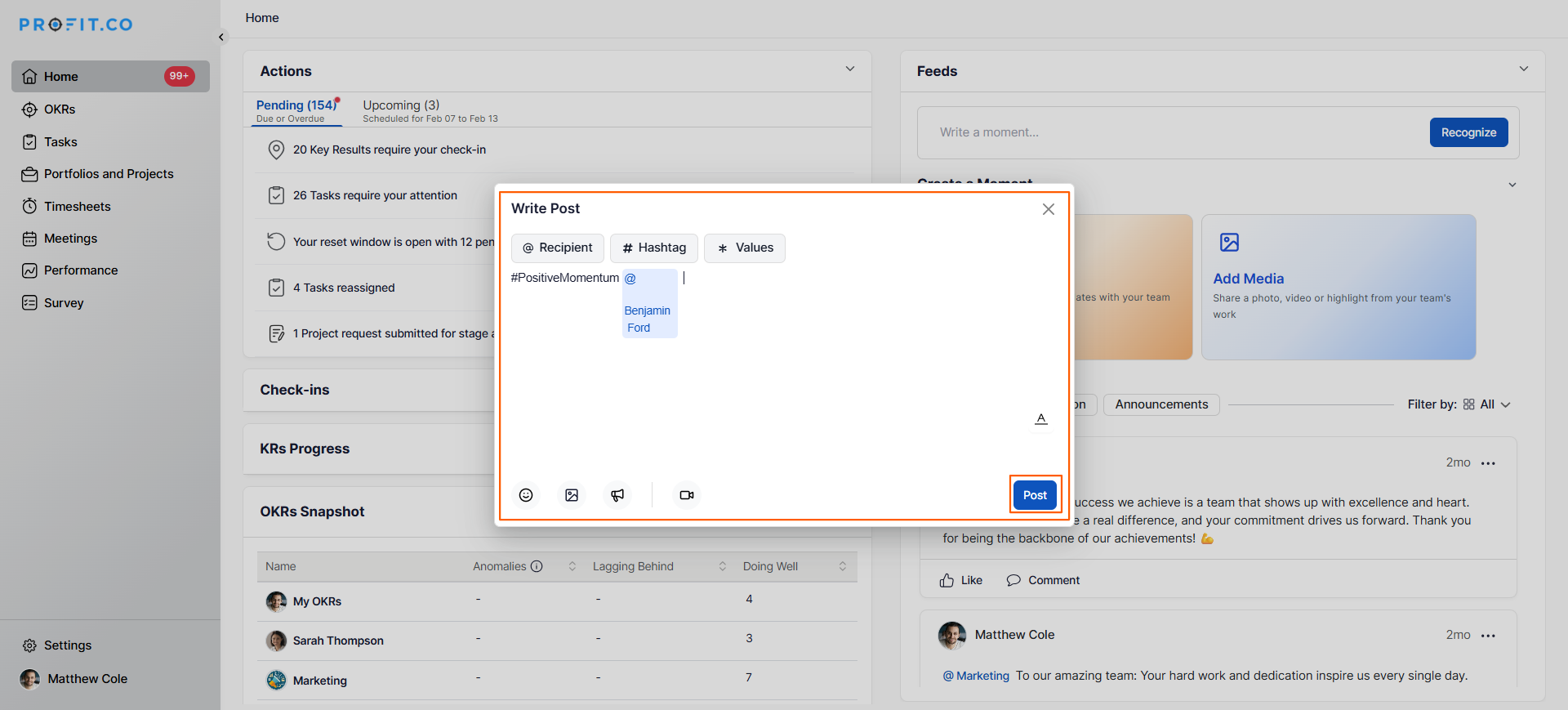Image resolution: width=1568 pixels, height=710 pixels.
Task: Open the Filter by All dropdown
Action: [1487, 404]
